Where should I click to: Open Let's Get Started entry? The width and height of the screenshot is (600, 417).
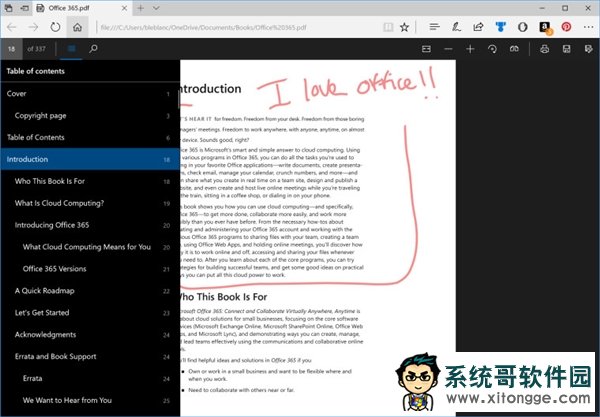[90, 313]
